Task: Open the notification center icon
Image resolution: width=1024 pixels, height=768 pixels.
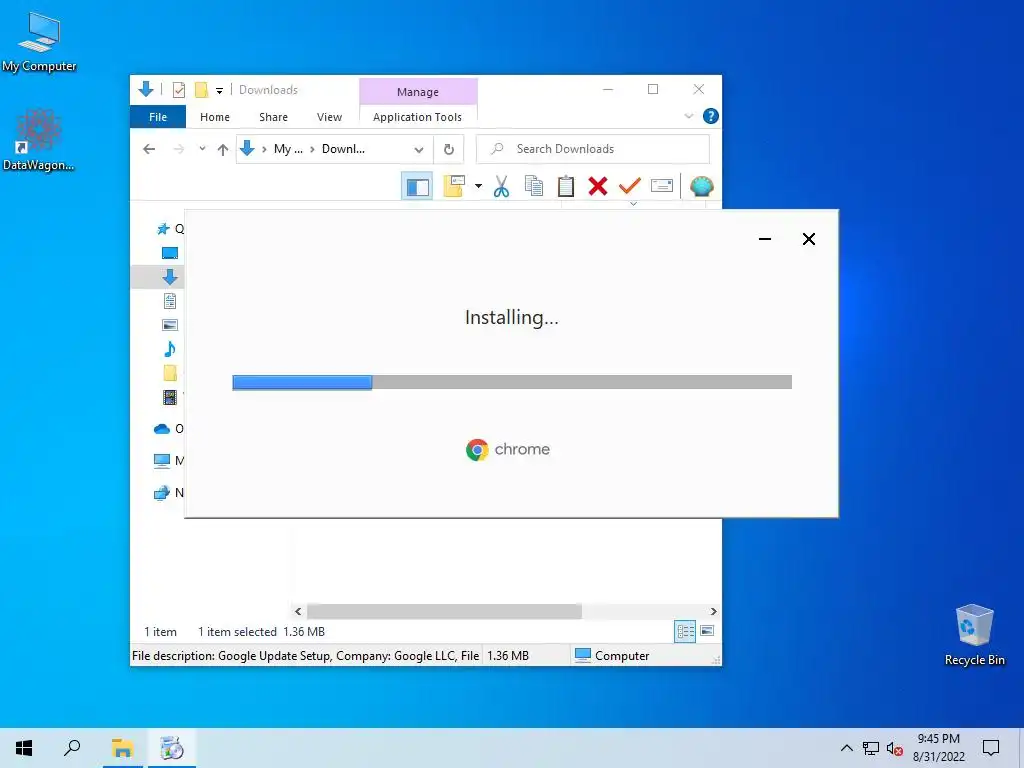Action: point(991,748)
